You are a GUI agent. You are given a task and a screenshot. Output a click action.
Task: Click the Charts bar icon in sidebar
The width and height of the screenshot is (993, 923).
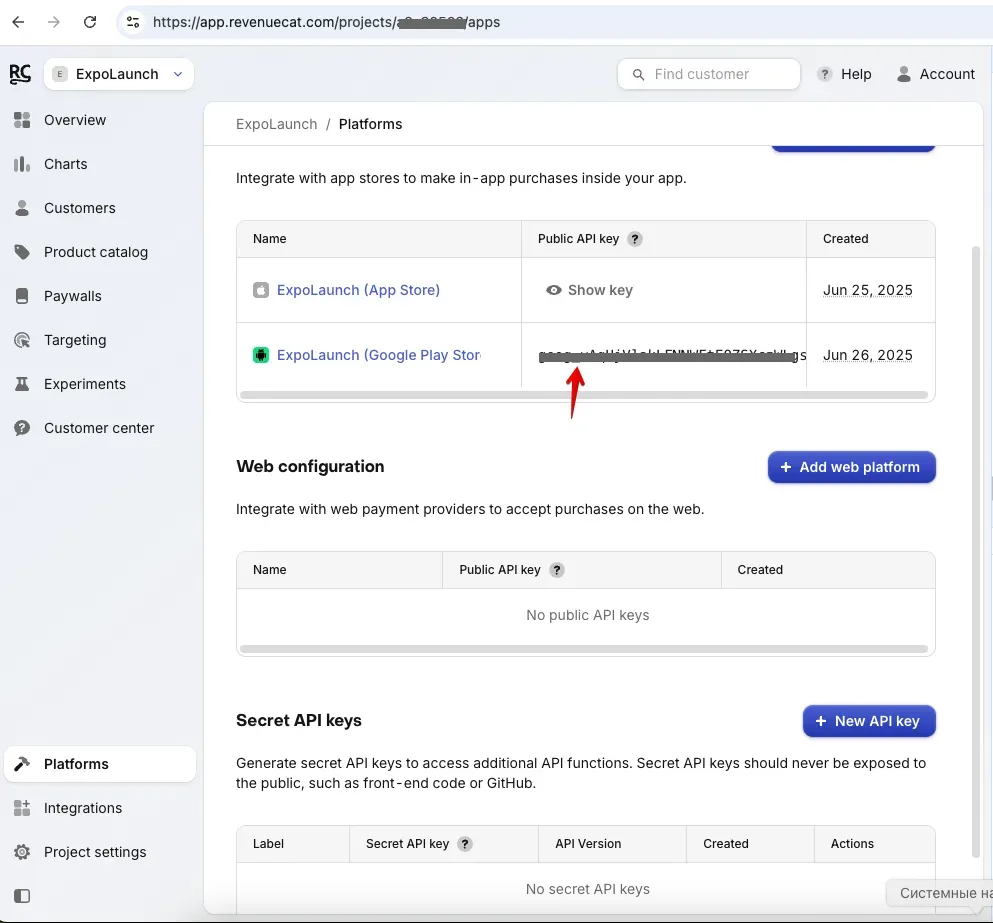point(22,164)
